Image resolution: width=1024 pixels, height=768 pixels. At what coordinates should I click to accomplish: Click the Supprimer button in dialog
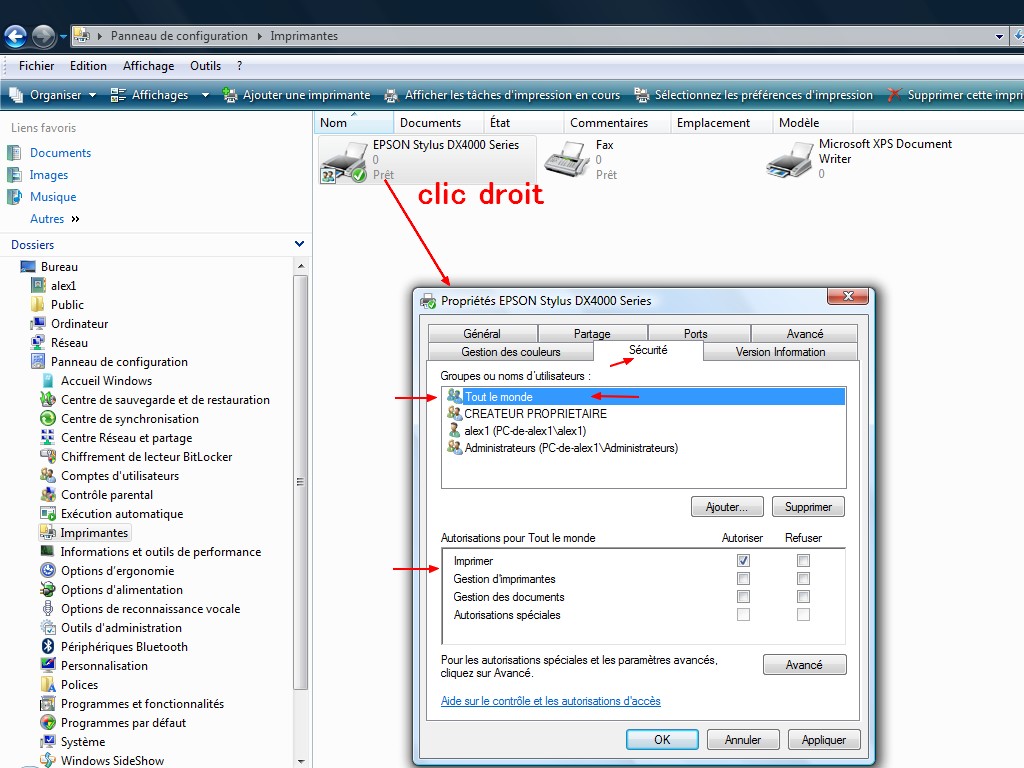point(808,507)
